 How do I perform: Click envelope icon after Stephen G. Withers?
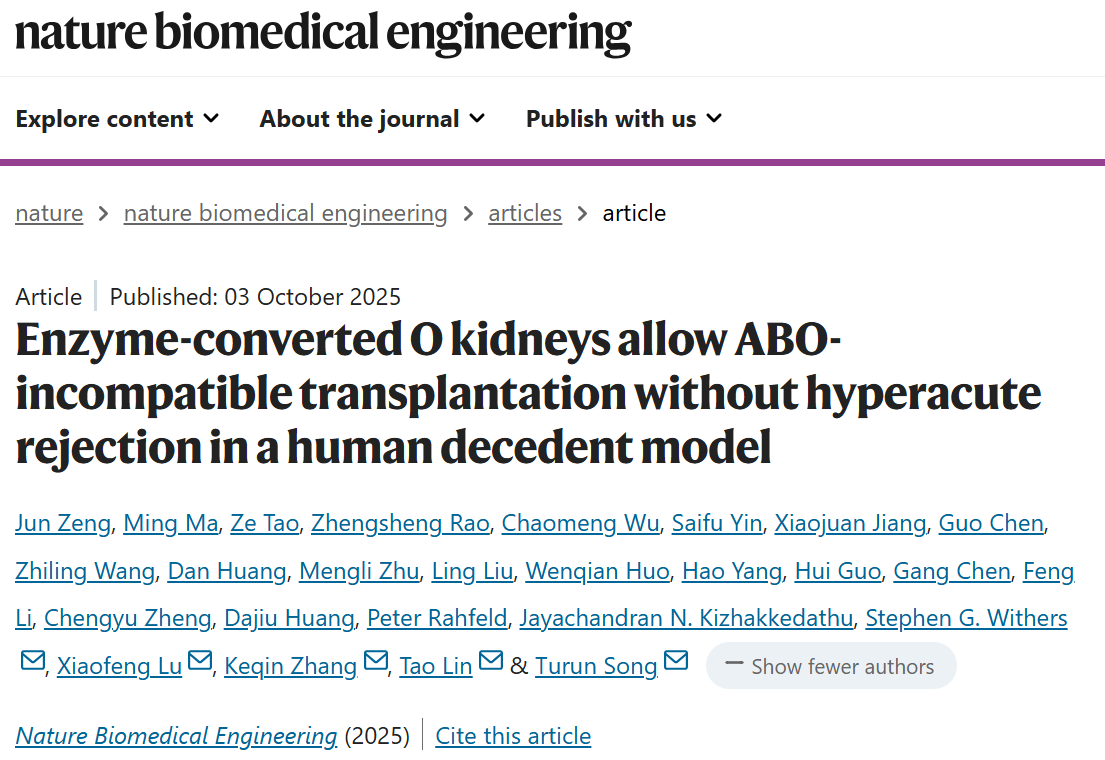32,661
